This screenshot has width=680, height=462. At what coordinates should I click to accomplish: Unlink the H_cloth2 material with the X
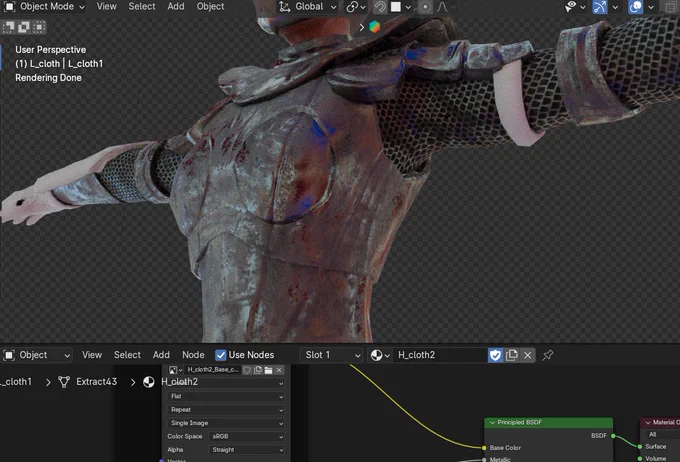527,355
